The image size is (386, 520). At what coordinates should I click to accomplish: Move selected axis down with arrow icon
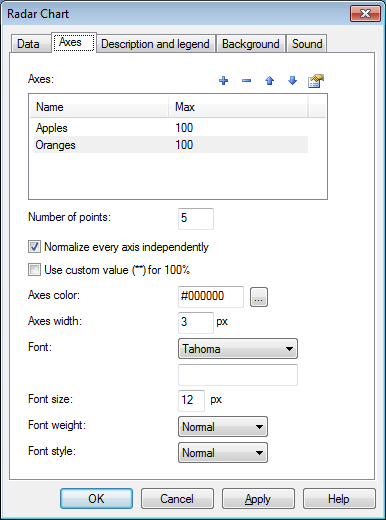292,81
